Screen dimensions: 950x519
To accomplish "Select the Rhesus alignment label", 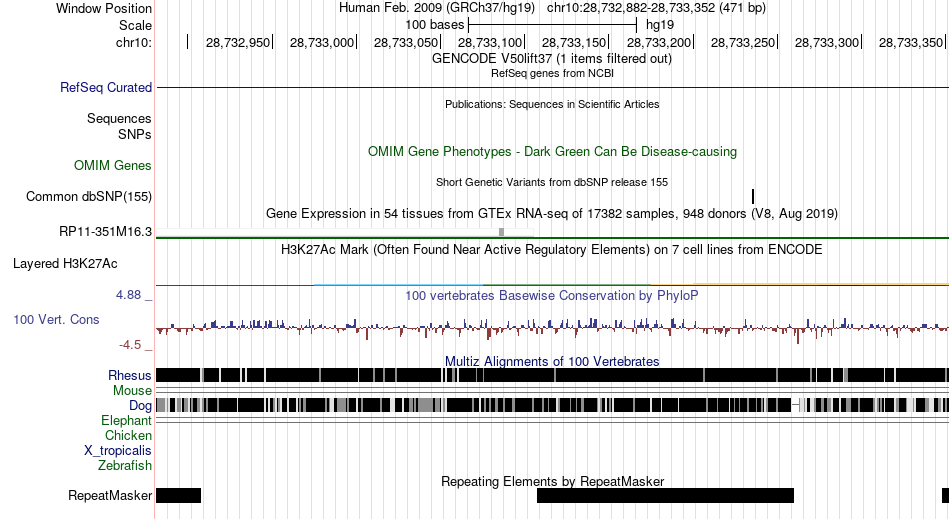I will tap(129, 375).
